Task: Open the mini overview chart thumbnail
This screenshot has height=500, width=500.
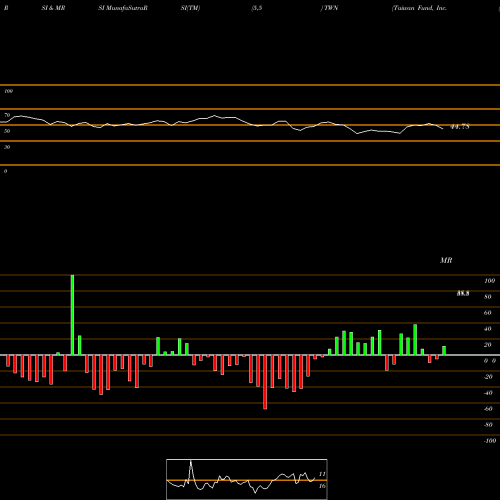Action: point(247,479)
